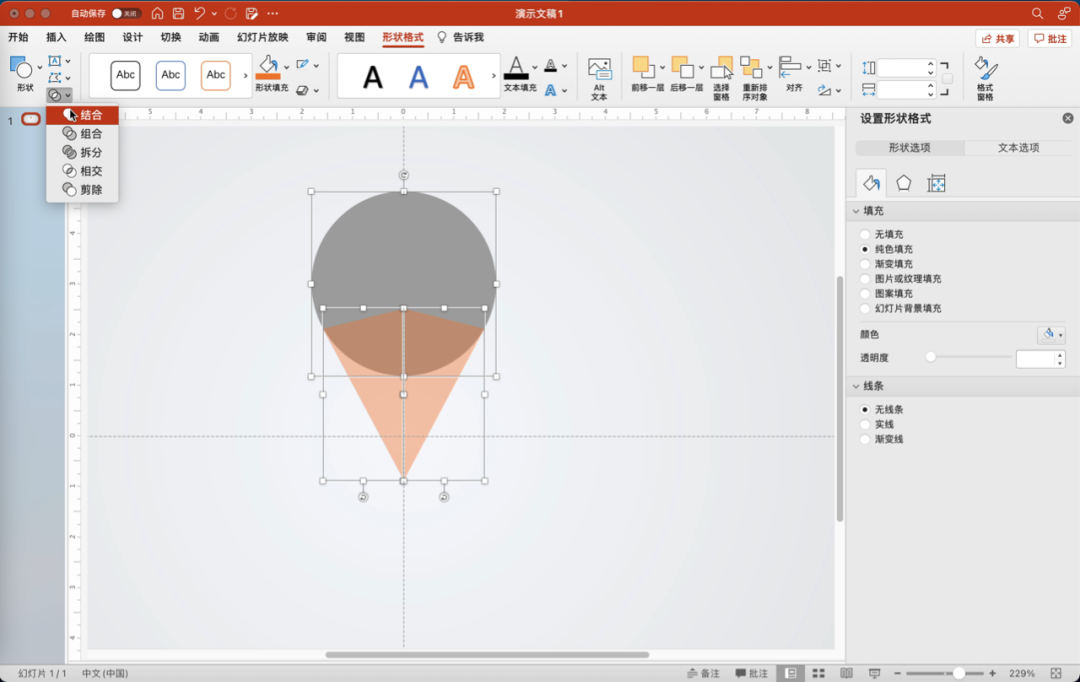Choose Intersect (相交) in merge menu
This screenshot has width=1080, height=682.
click(x=83, y=171)
